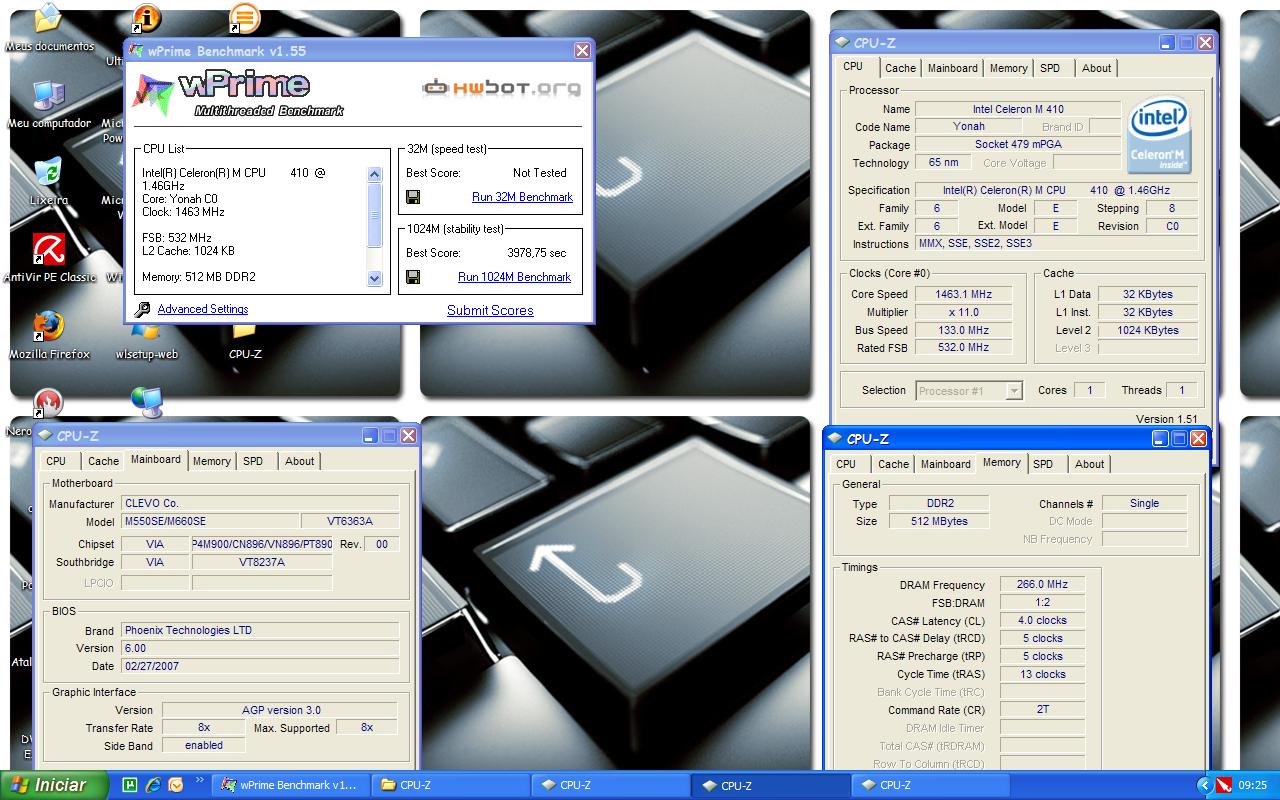Click the 1024M best score '3978,75 sec'
Screen dimensions: 1280x800
[x=536, y=253]
